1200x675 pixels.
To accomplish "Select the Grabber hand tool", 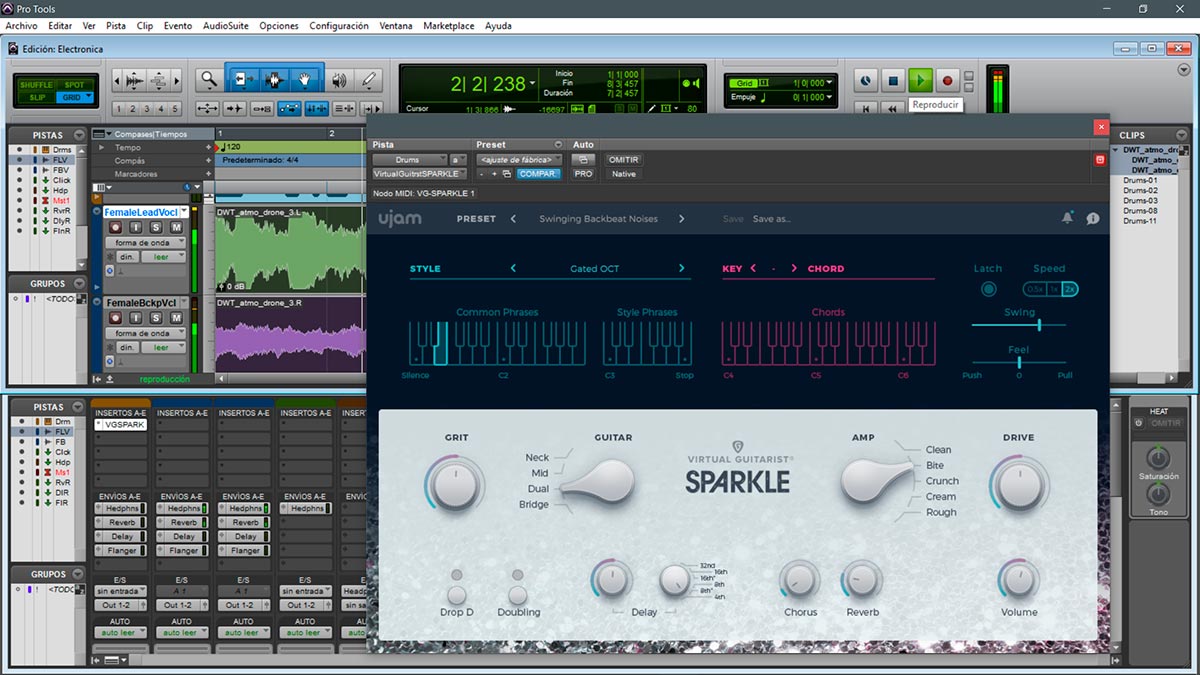I will (306, 80).
